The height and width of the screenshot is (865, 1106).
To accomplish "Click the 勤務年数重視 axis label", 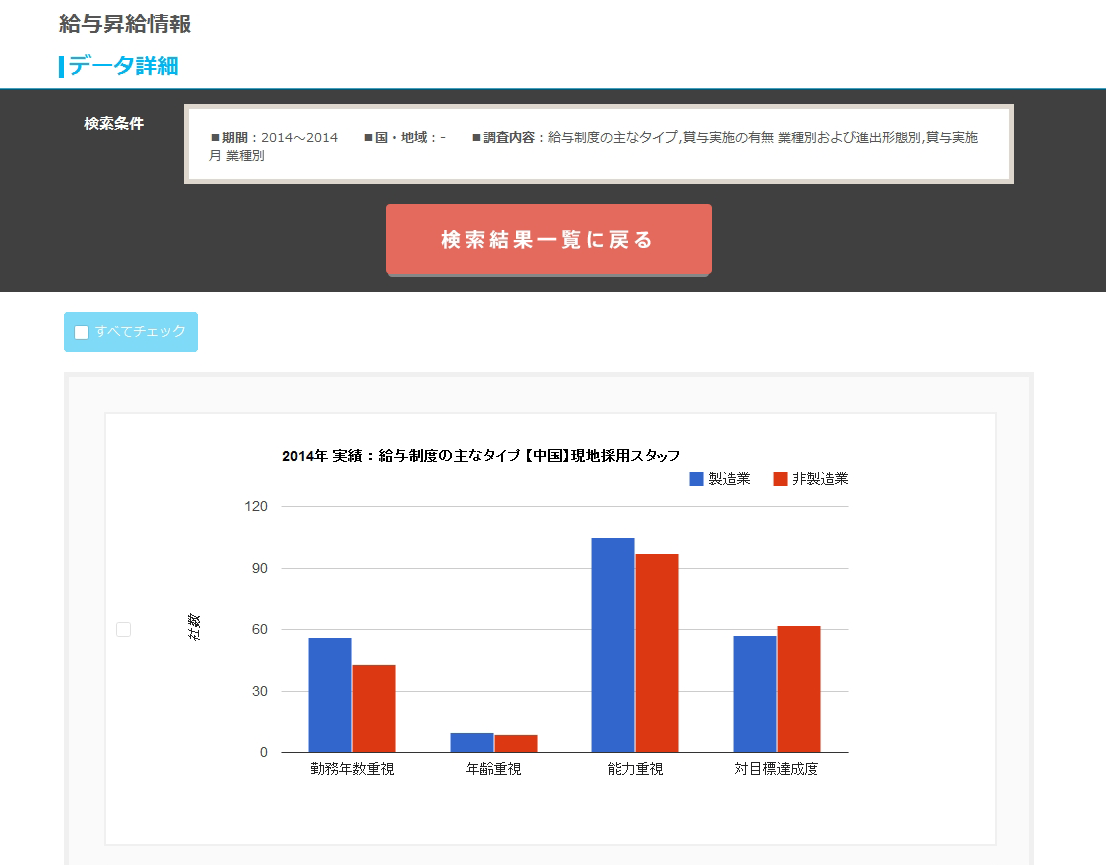I will coord(352,769).
